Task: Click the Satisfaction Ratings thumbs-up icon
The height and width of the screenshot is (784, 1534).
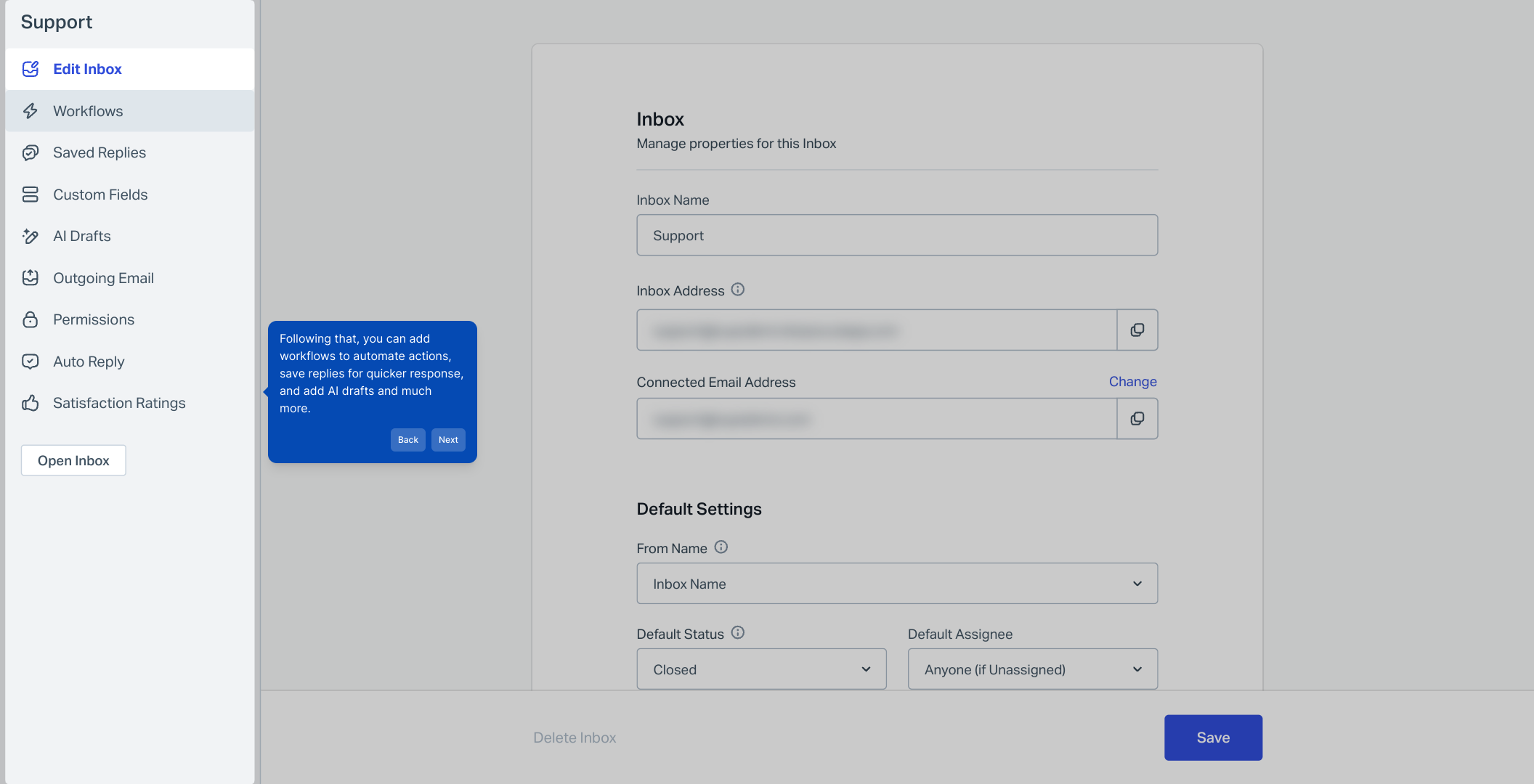Action: click(31, 403)
